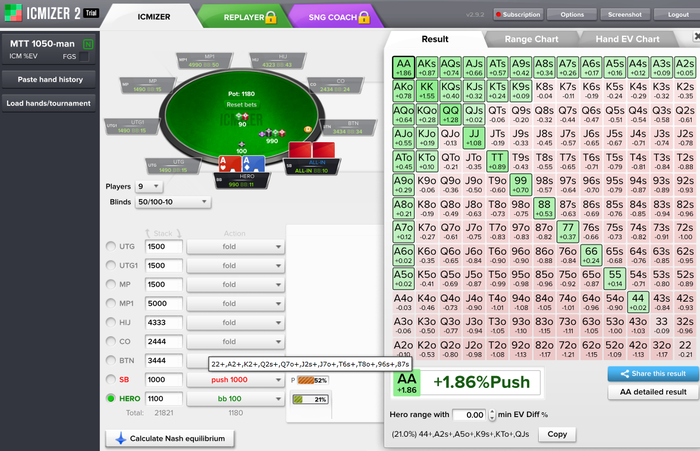The height and width of the screenshot is (451, 700).
Task: Click the close X of result panel
Action: point(696,36)
